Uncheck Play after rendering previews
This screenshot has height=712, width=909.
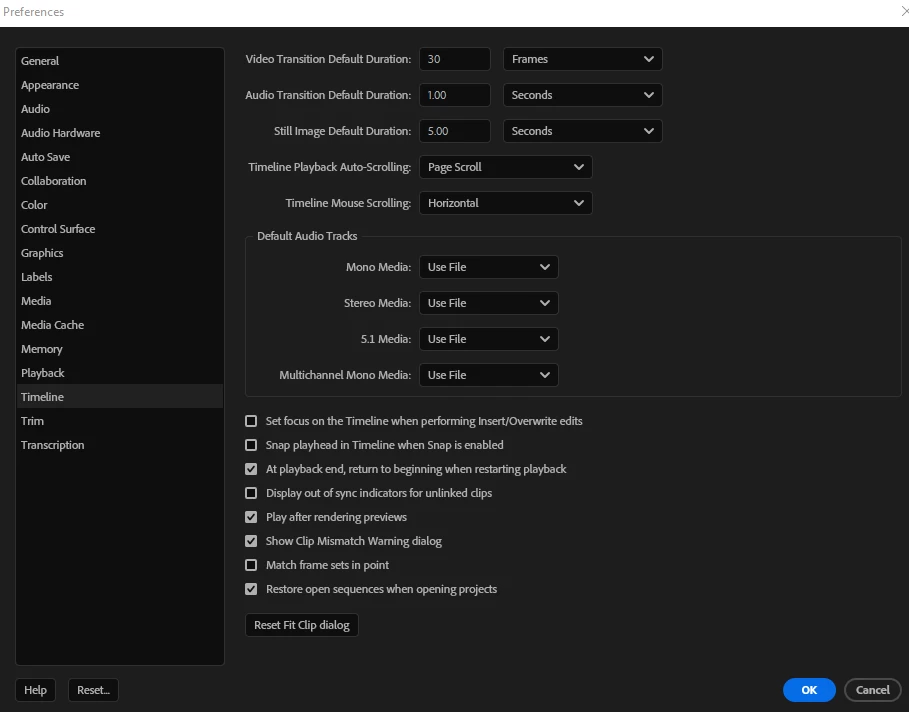pyautogui.click(x=251, y=517)
